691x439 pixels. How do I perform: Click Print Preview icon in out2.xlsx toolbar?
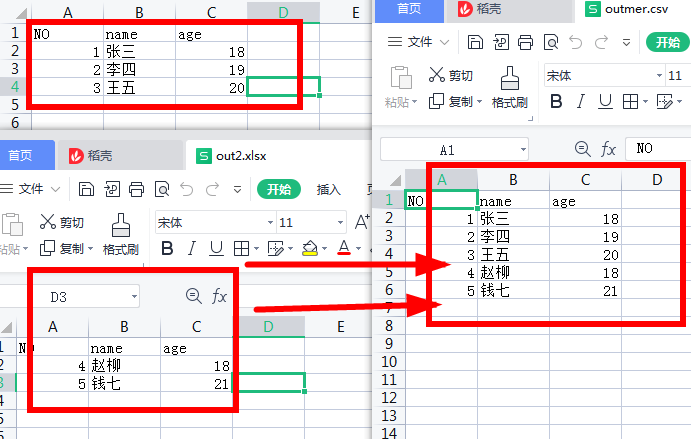coord(162,189)
